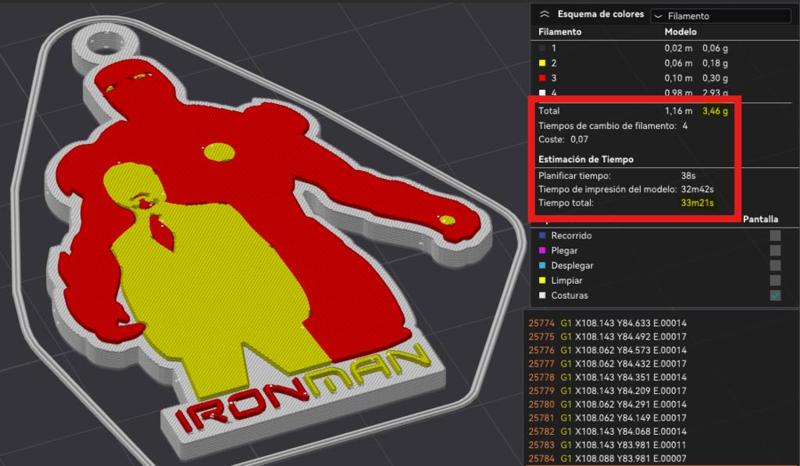Select G-code line 25783
800x466 pixels.
tap(607, 445)
